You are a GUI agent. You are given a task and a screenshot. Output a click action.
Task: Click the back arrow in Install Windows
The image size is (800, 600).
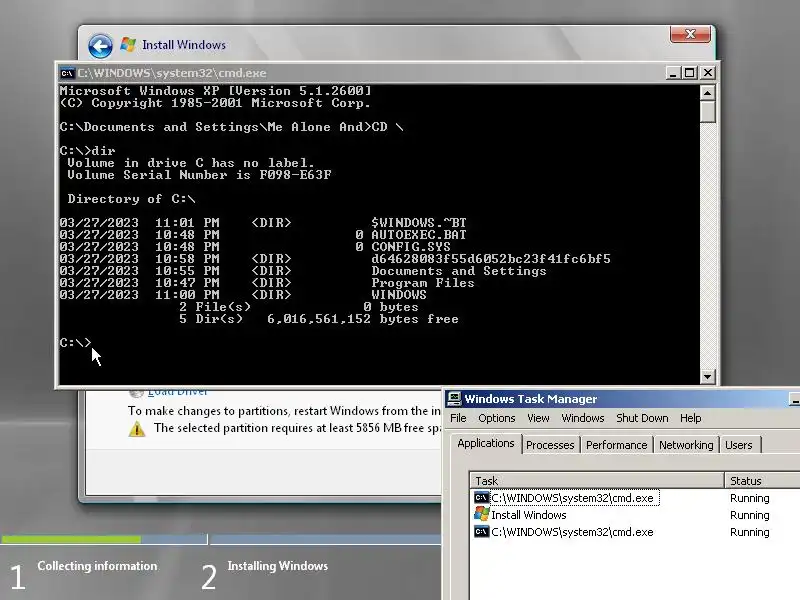(100, 46)
